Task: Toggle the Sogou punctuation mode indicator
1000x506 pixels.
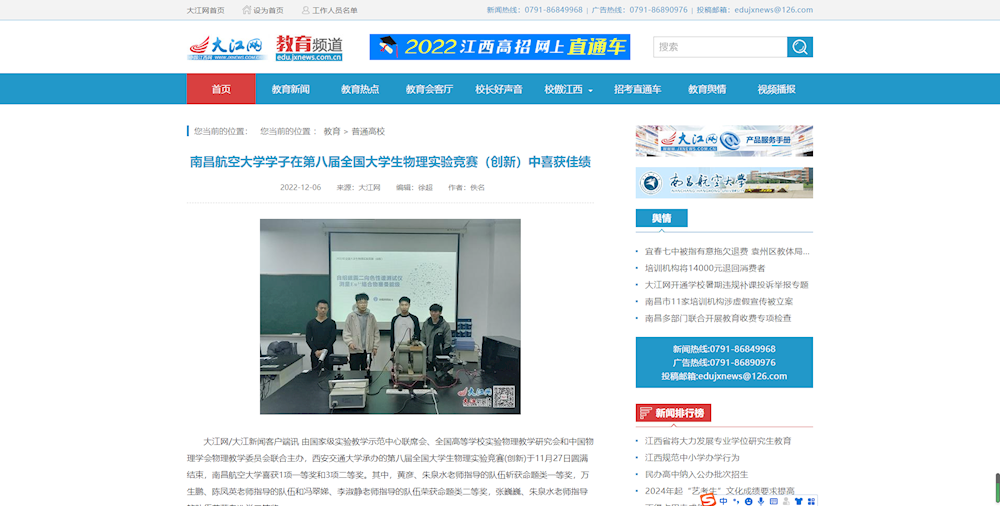Action: 736,500
